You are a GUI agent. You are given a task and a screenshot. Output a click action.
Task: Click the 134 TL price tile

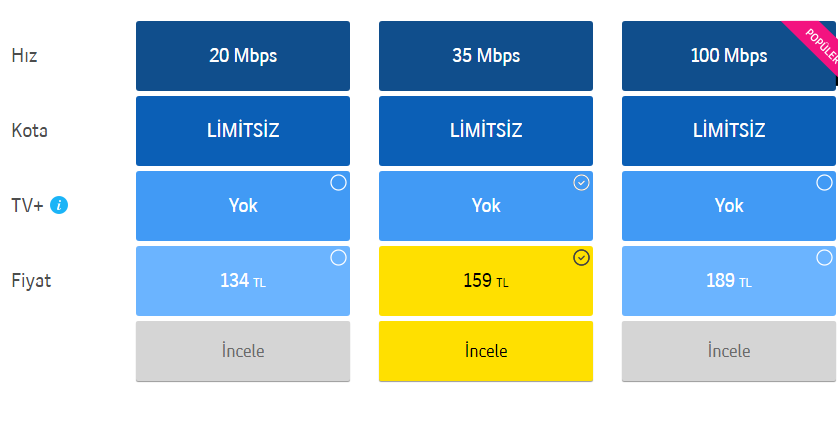(243, 281)
